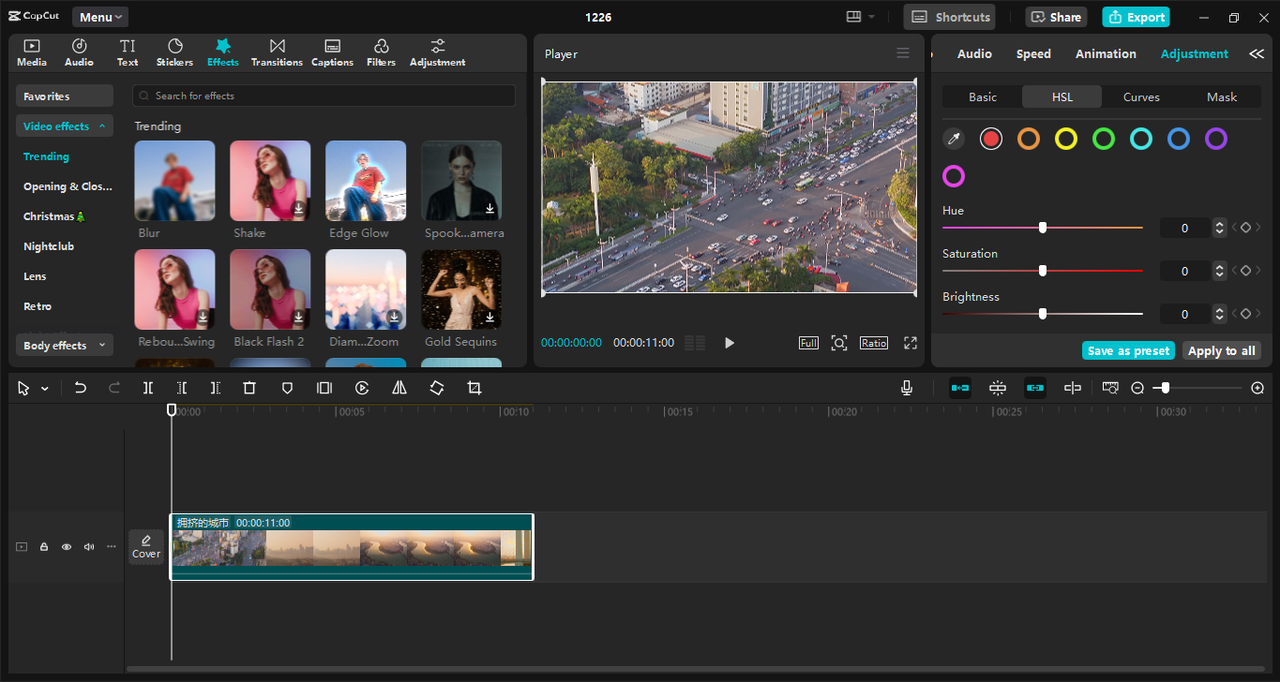Open the Stickers panel

pos(174,52)
